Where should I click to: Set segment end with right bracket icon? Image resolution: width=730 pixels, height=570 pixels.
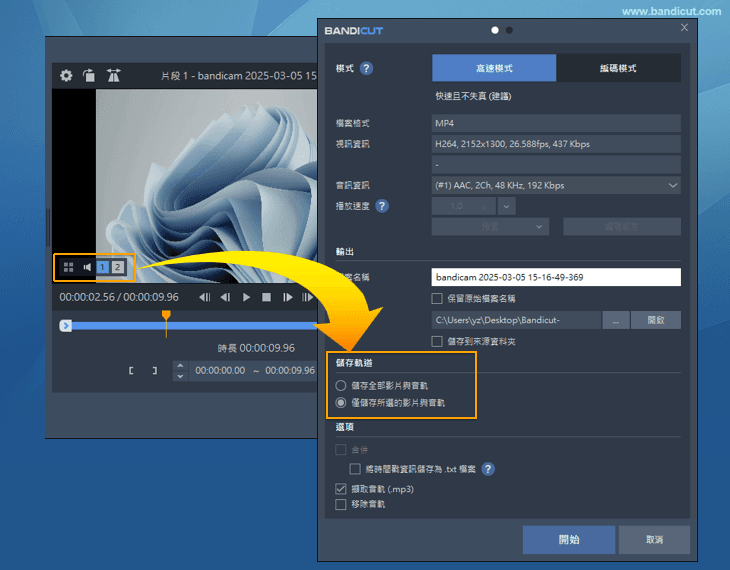click(x=155, y=371)
